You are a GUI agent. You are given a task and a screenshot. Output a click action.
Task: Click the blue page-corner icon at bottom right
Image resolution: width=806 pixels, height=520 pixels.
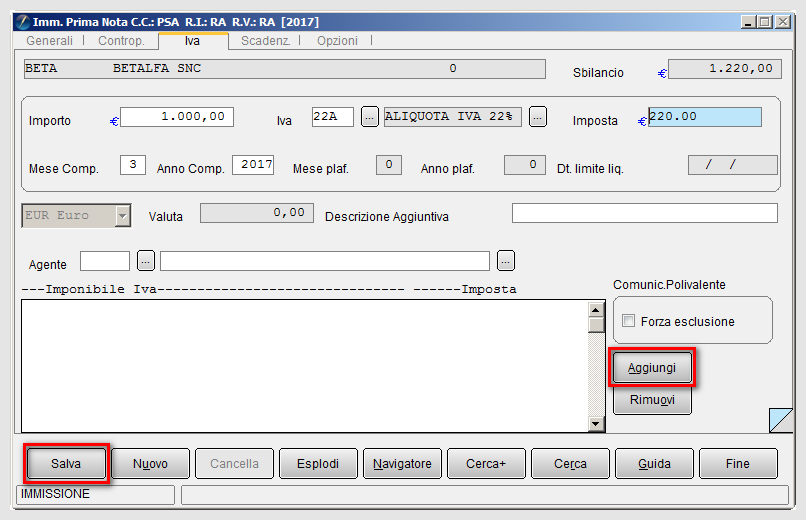tap(781, 420)
